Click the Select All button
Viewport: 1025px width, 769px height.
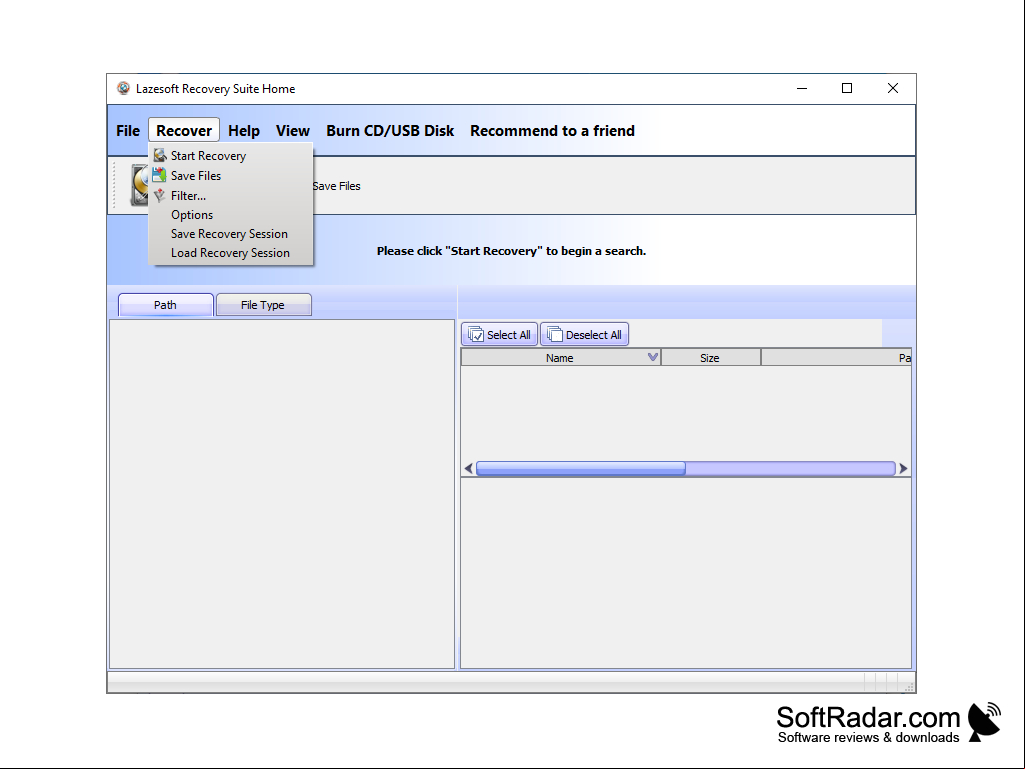click(x=499, y=334)
